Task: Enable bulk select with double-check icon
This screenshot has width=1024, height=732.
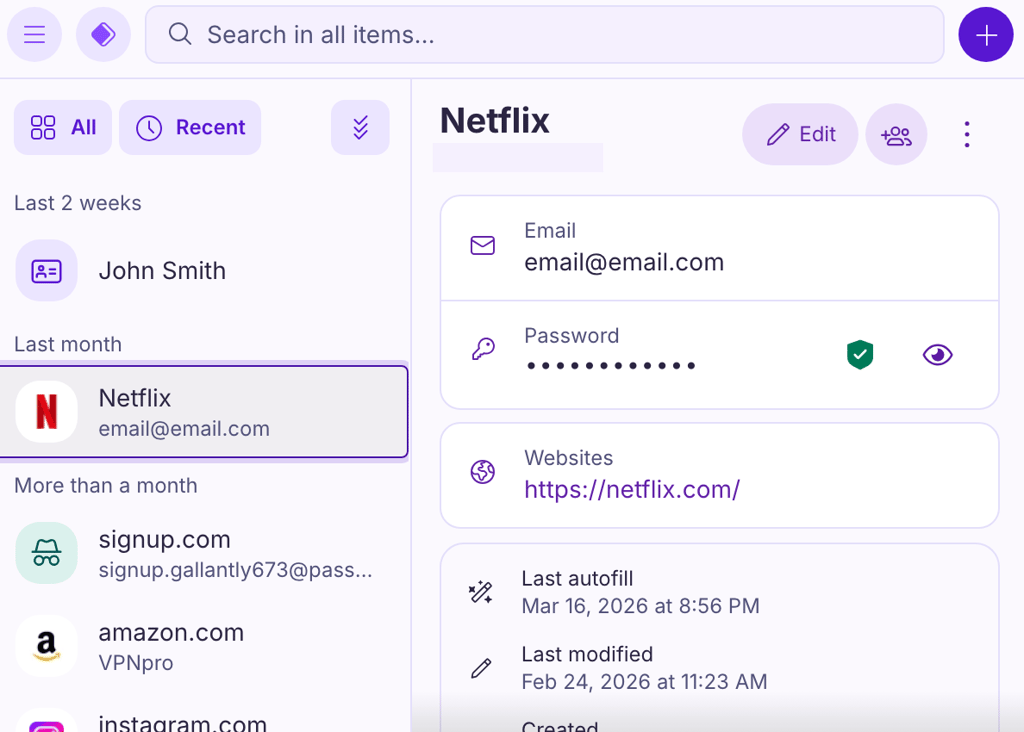Action: click(x=360, y=127)
